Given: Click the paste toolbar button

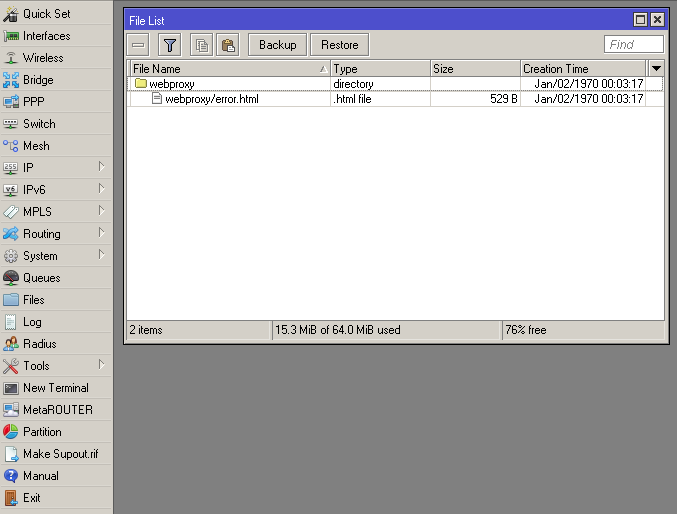Looking at the screenshot, I should (228, 45).
